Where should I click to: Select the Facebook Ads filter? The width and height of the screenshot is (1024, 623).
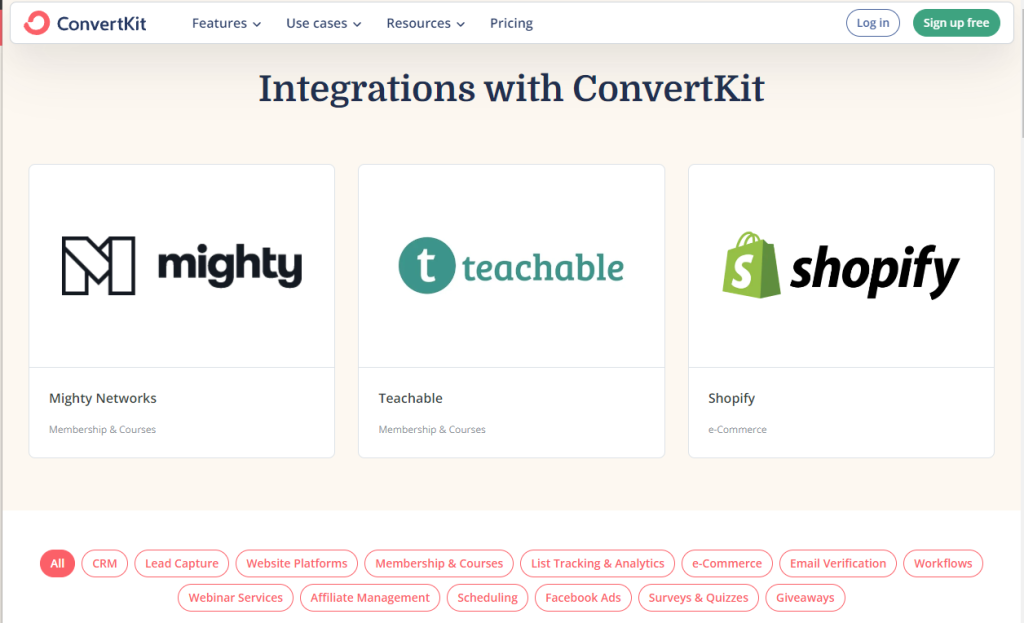coord(583,598)
